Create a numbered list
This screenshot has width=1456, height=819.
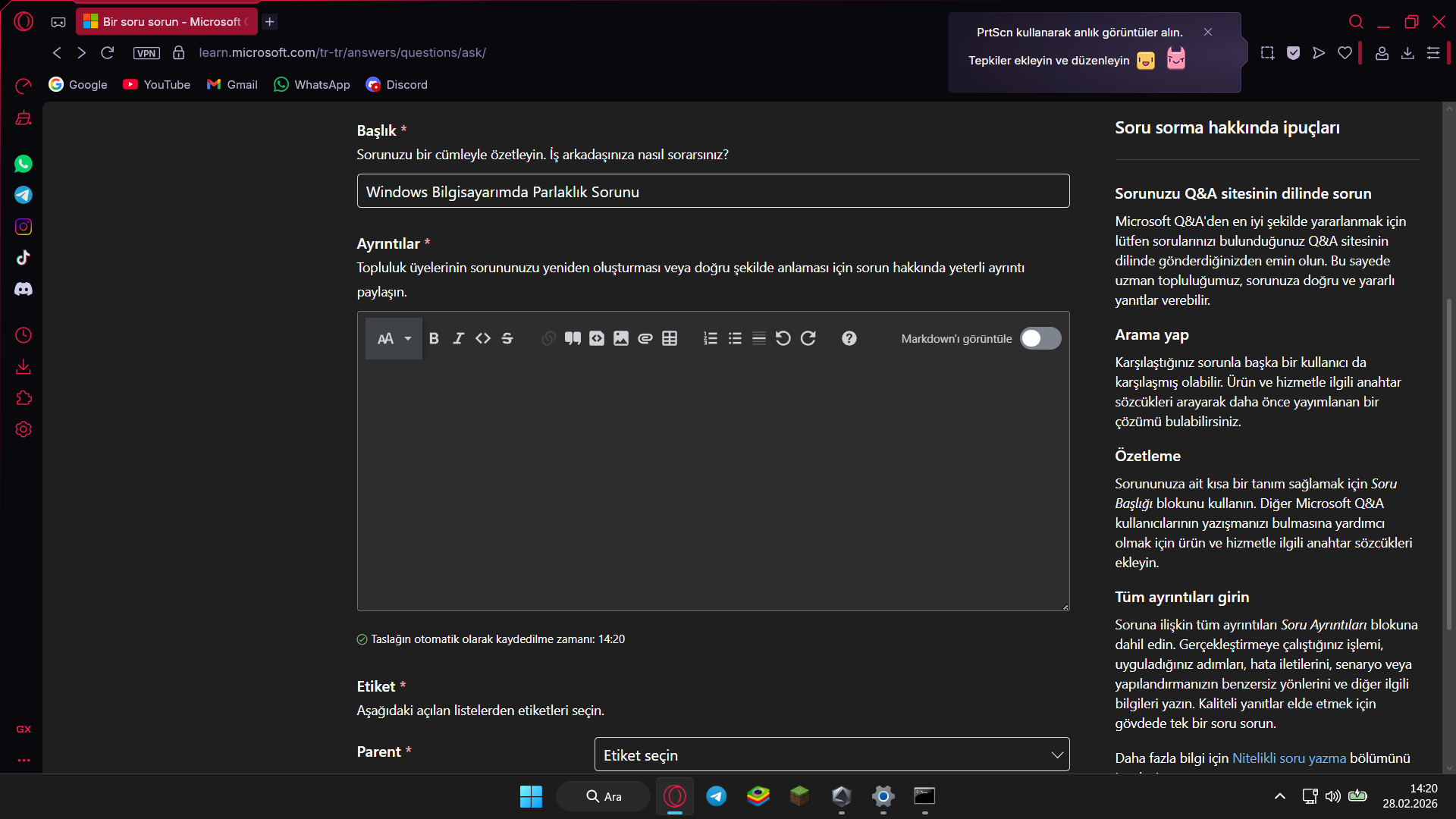(711, 338)
